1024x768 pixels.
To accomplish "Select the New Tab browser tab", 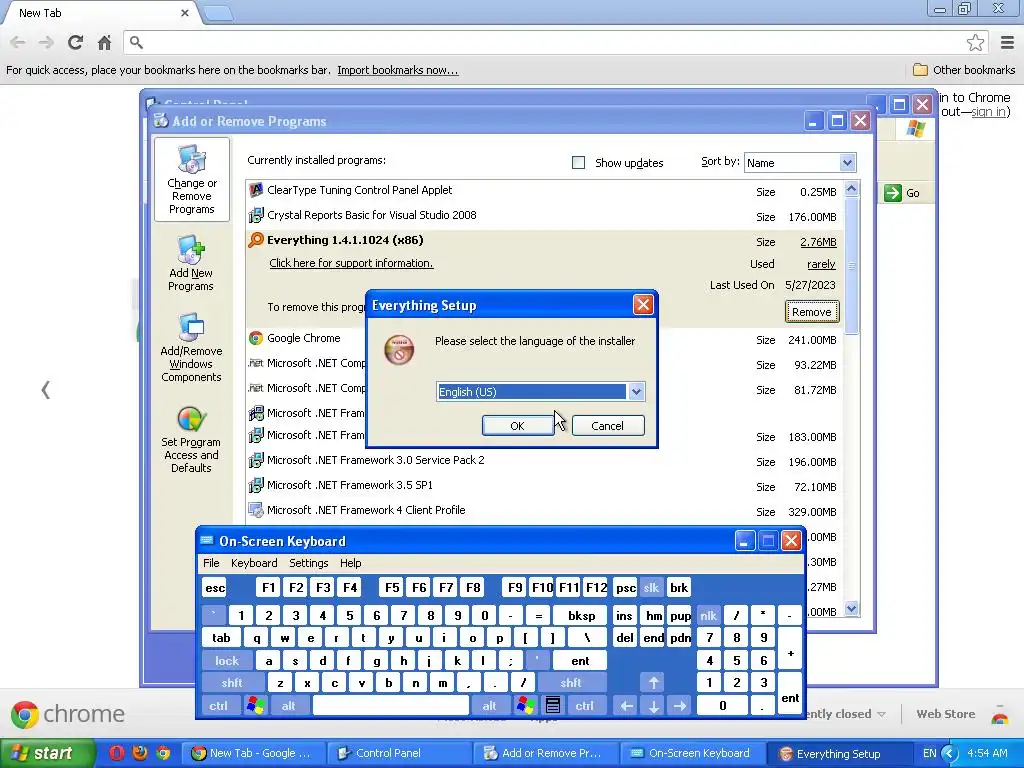I will (98, 13).
